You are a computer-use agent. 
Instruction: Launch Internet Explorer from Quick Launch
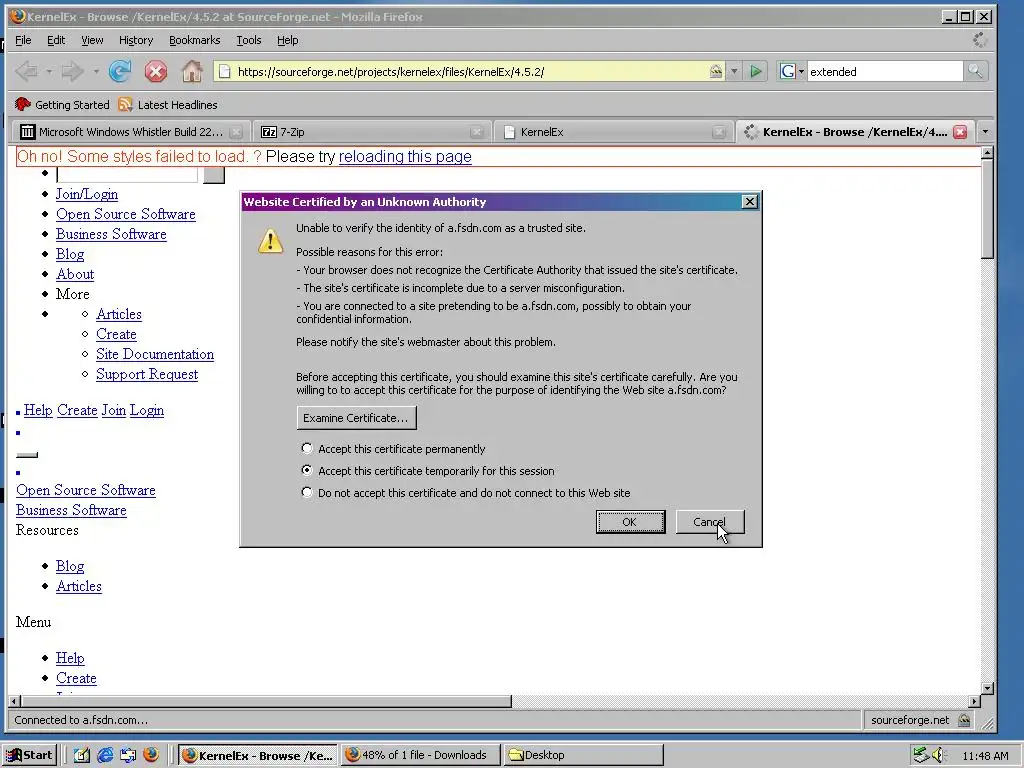104,755
